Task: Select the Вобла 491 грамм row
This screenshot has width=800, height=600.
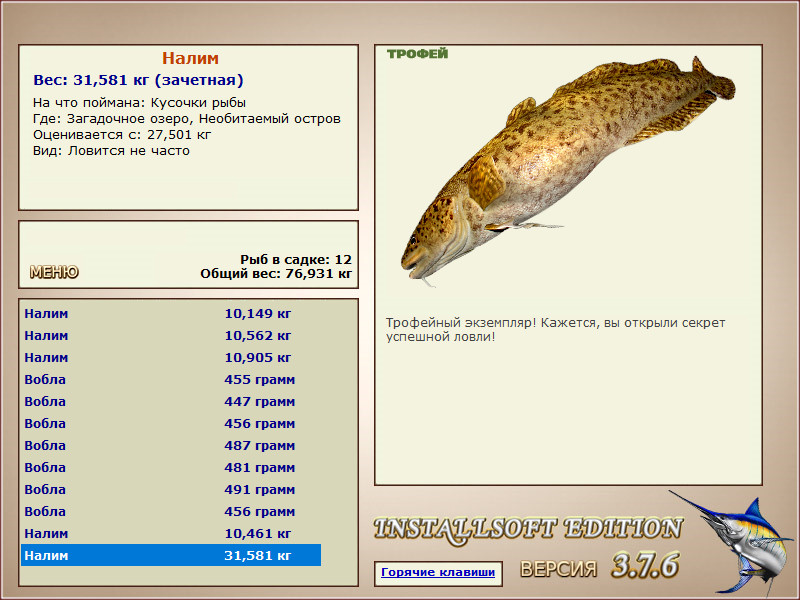Action: point(171,489)
